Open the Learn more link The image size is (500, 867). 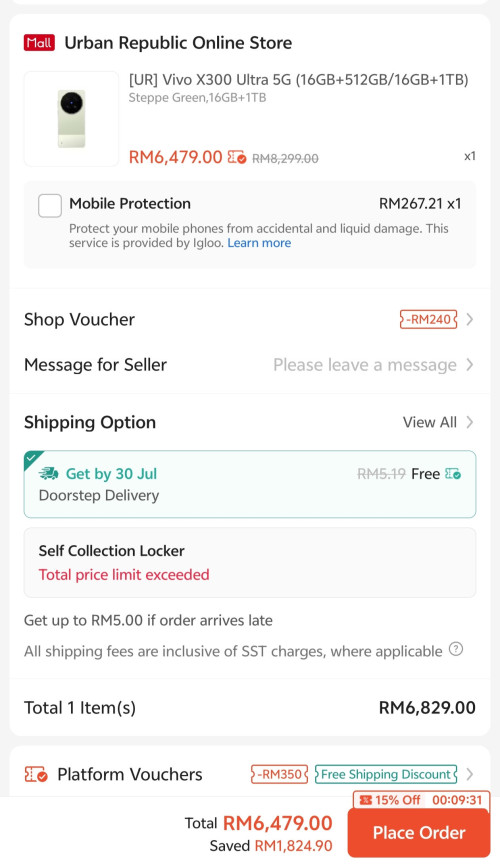[x=259, y=243]
